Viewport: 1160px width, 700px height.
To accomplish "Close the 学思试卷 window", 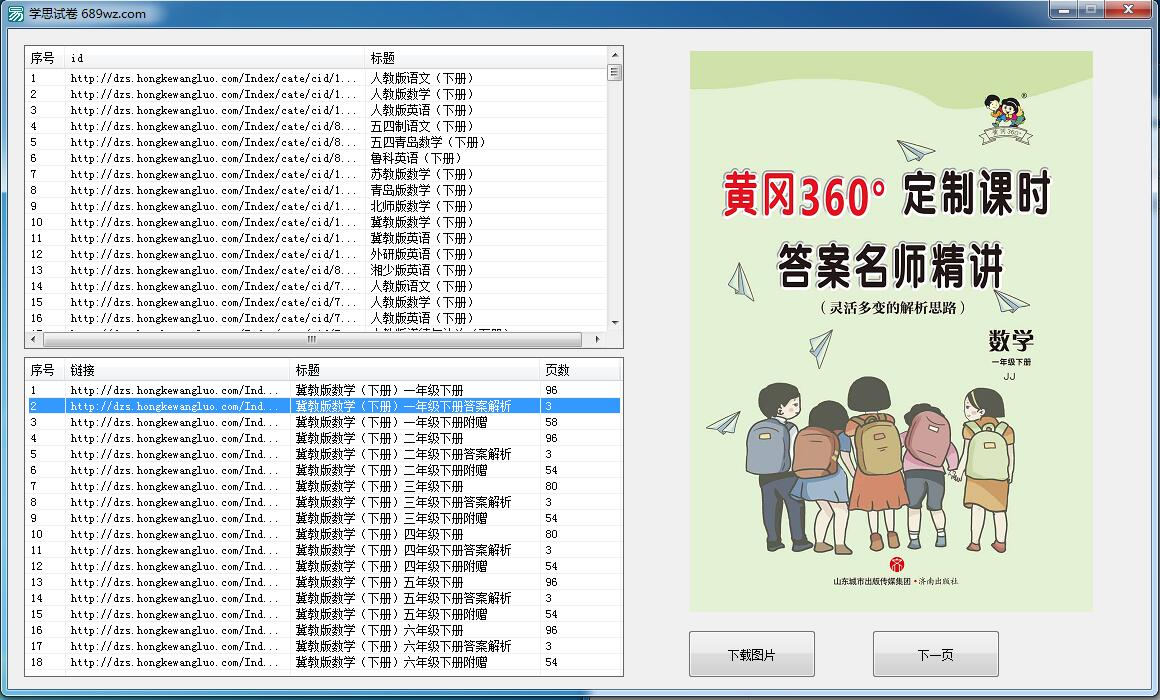I will click(1130, 10).
